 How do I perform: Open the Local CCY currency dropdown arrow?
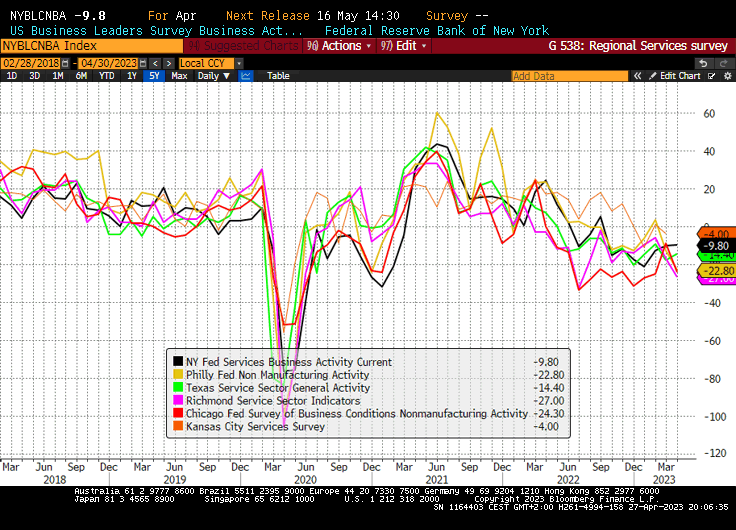(239, 63)
